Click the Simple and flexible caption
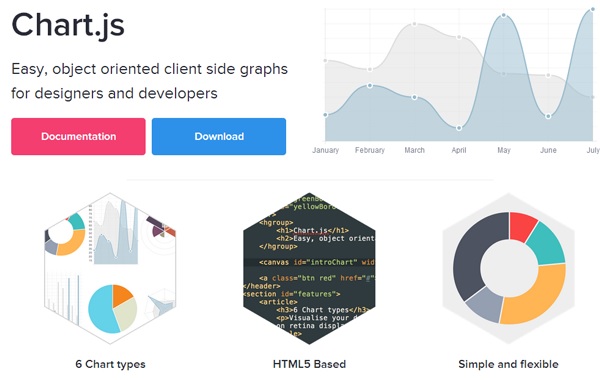The width and height of the screenshot is (600, 380). [508, 364]
